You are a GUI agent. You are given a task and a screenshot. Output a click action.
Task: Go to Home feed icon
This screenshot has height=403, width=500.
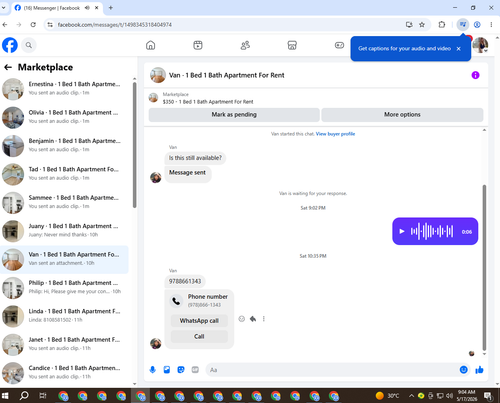151,45
